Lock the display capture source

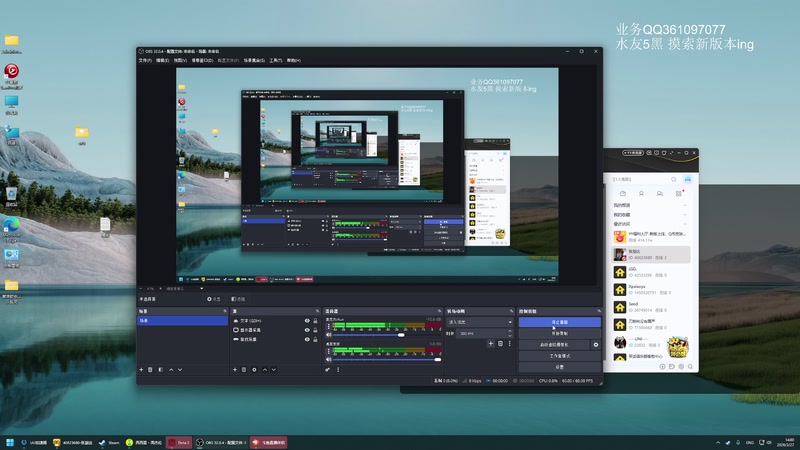point(315,330)
